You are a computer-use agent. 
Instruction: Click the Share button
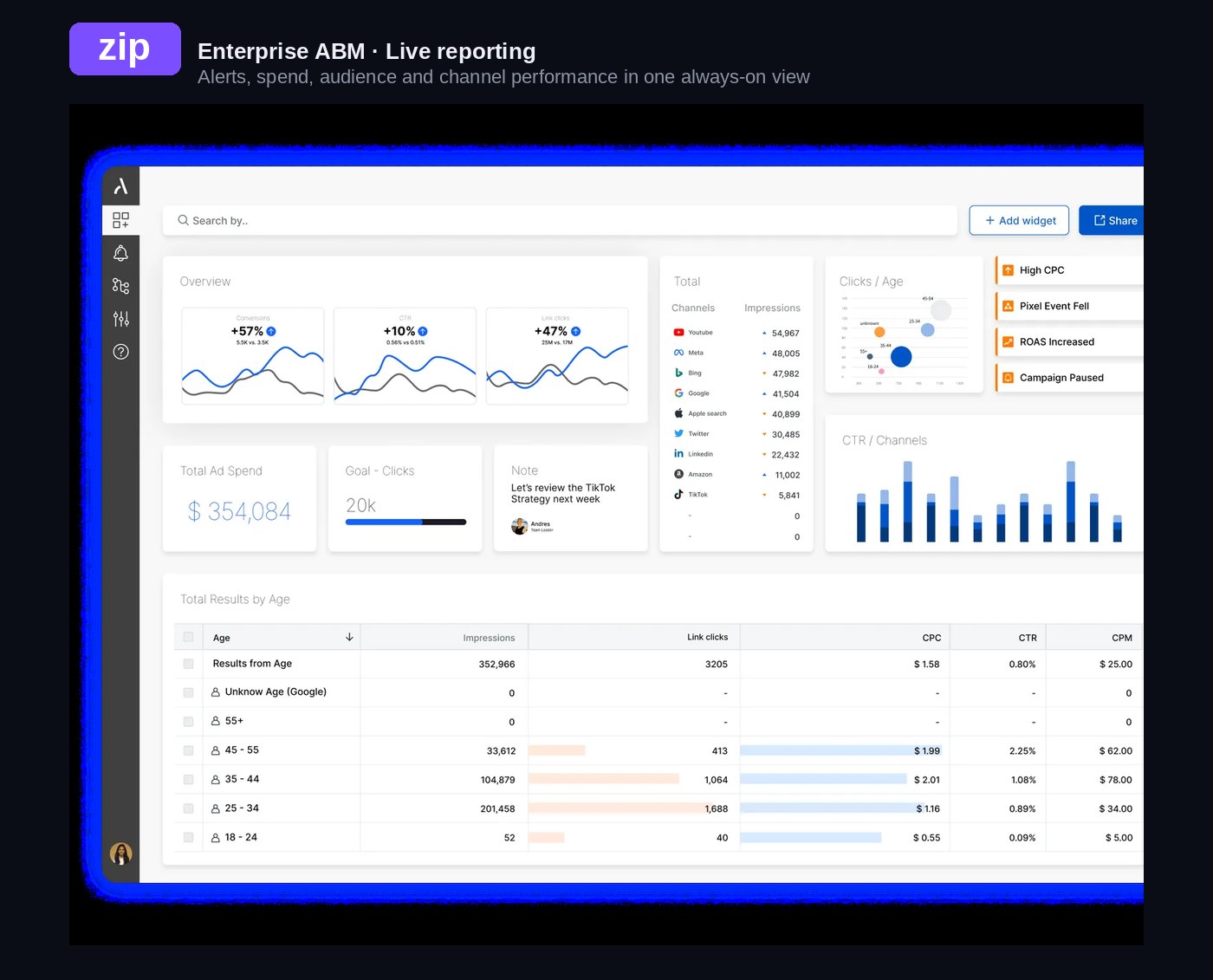point(1112,220)
